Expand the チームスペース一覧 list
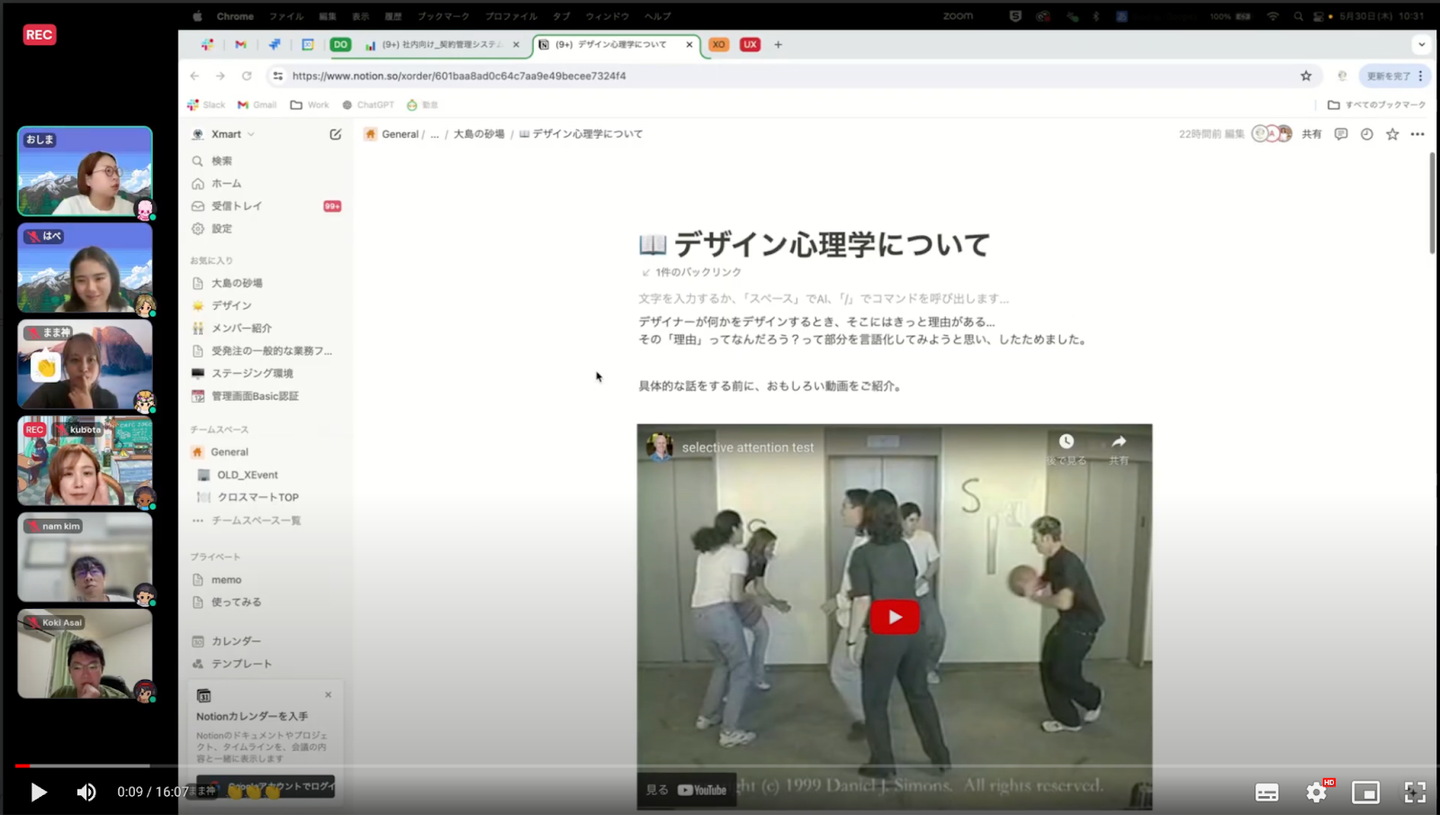 click(x=255, y=520)
